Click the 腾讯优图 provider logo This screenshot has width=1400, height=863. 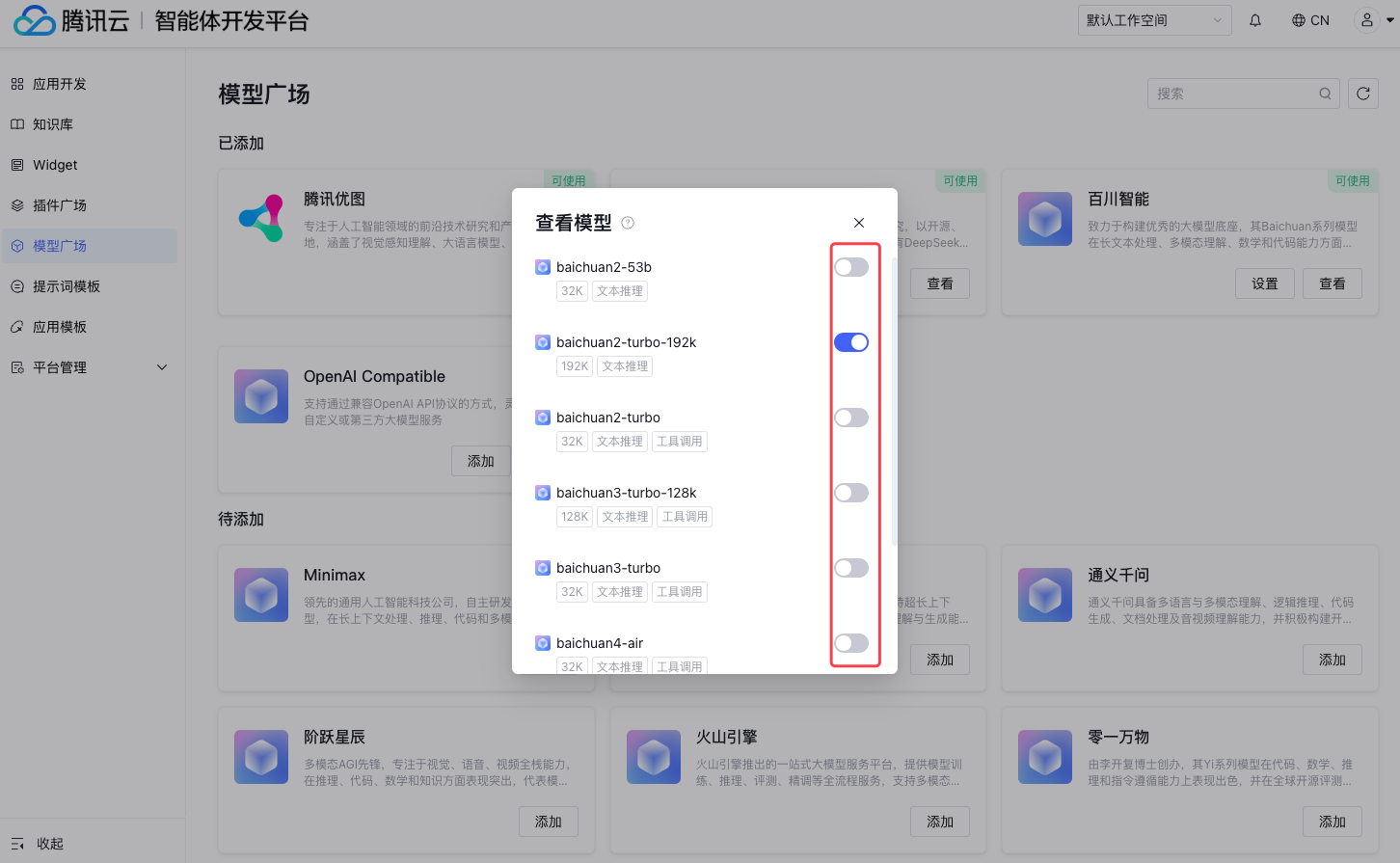click(x=261, y=219)
